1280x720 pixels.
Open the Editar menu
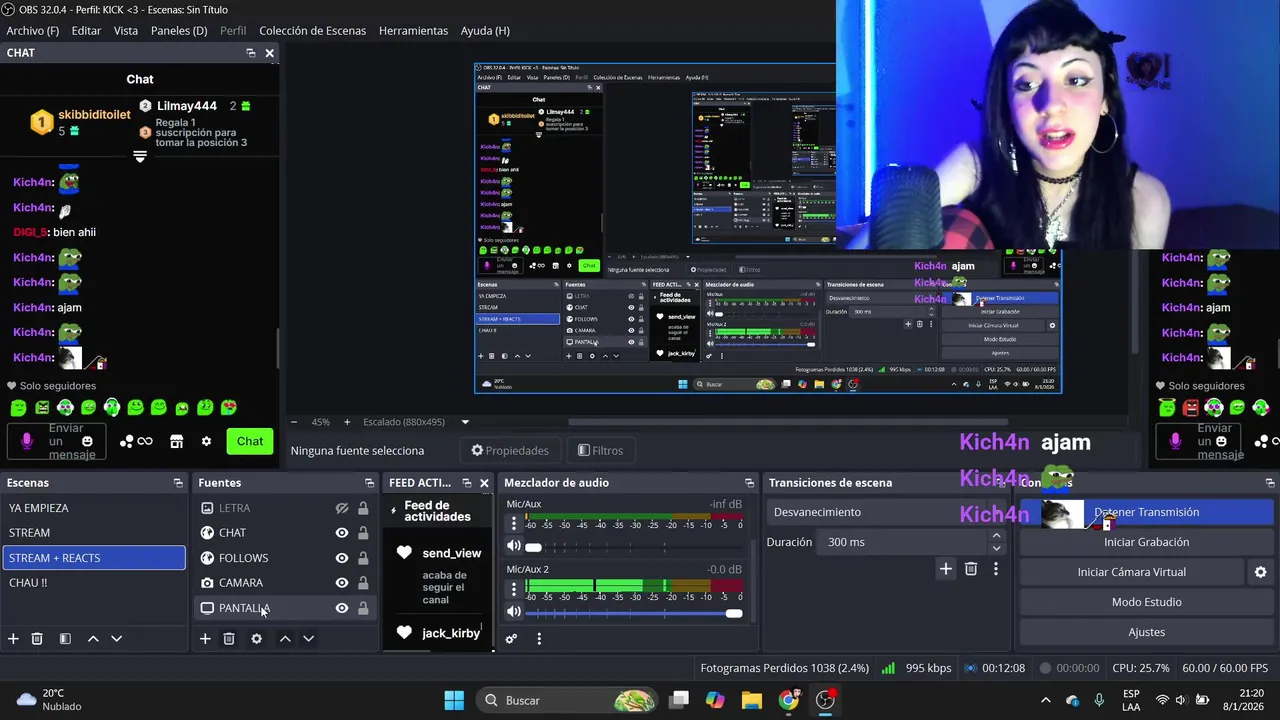[86, 31]
